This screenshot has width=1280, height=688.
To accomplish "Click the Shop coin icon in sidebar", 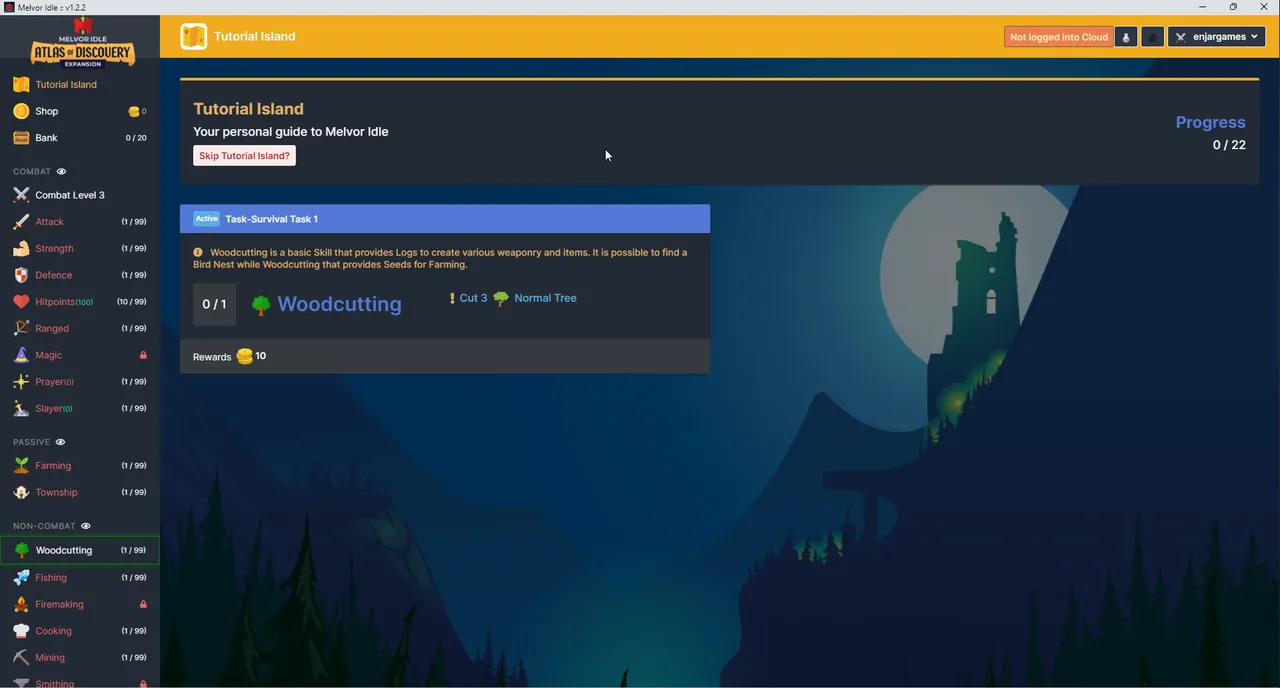I will (21, 111).
